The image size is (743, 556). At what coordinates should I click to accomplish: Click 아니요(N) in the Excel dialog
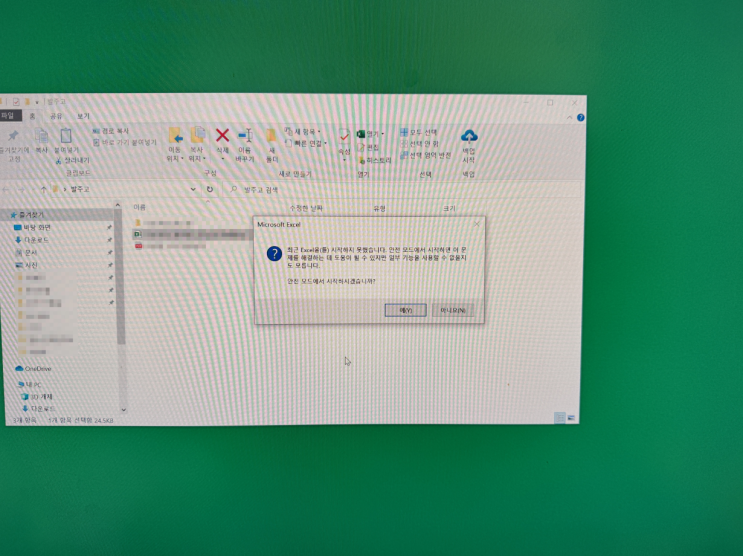tap(453, 310)
